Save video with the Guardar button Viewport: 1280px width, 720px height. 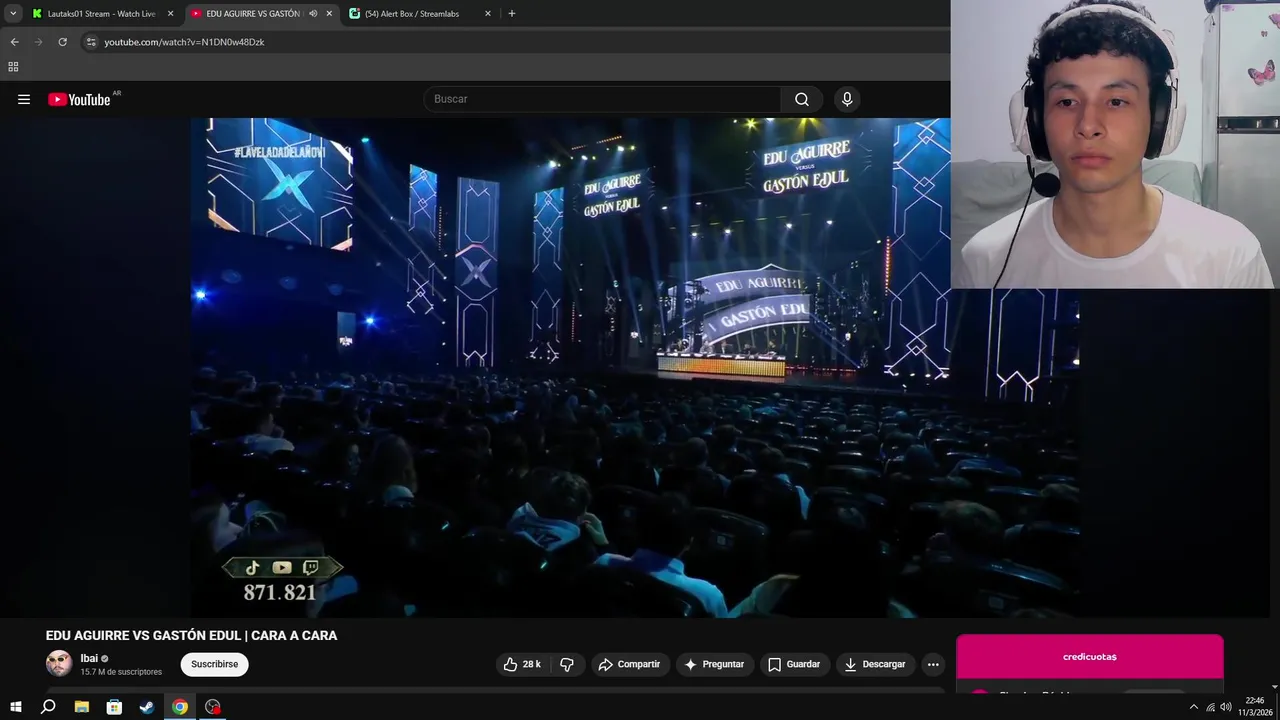(x=794, y=664)
